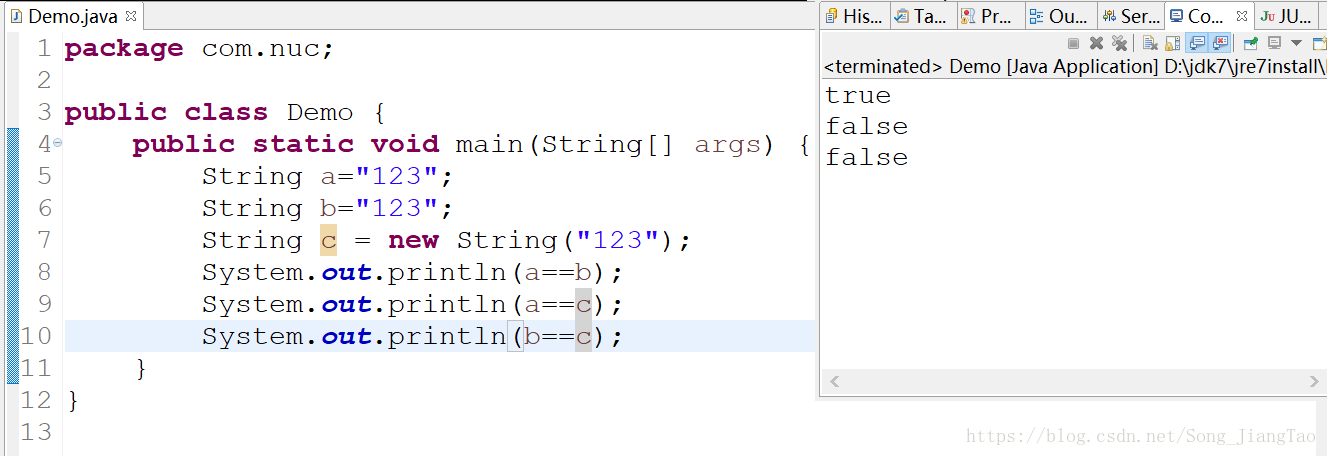Toggle Scroll Lock in the console
This screenshot has width=1327, height=456.
click(1173, 43)
